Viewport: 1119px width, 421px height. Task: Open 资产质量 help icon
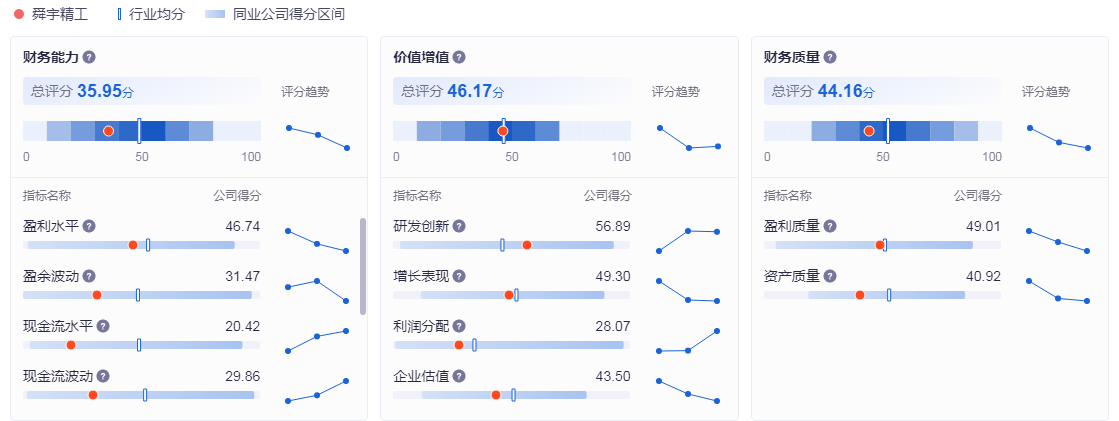click(829, 277)
